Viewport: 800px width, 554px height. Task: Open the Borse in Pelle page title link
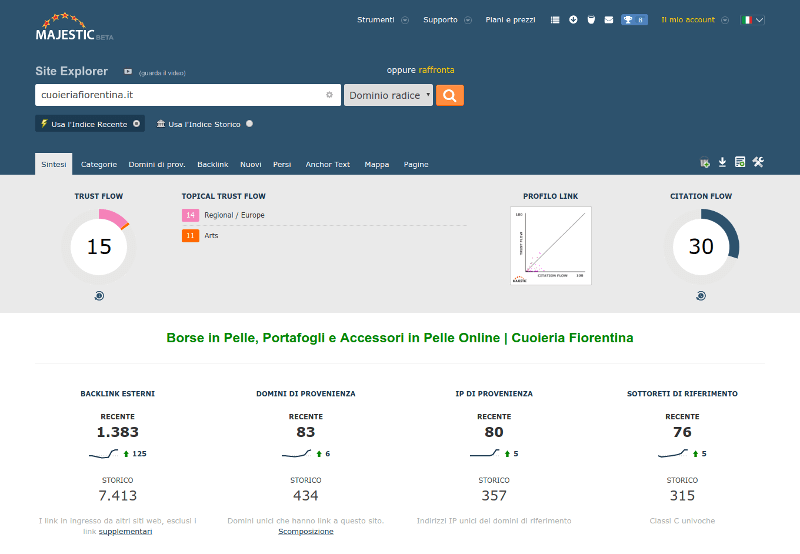pos(400,338)
